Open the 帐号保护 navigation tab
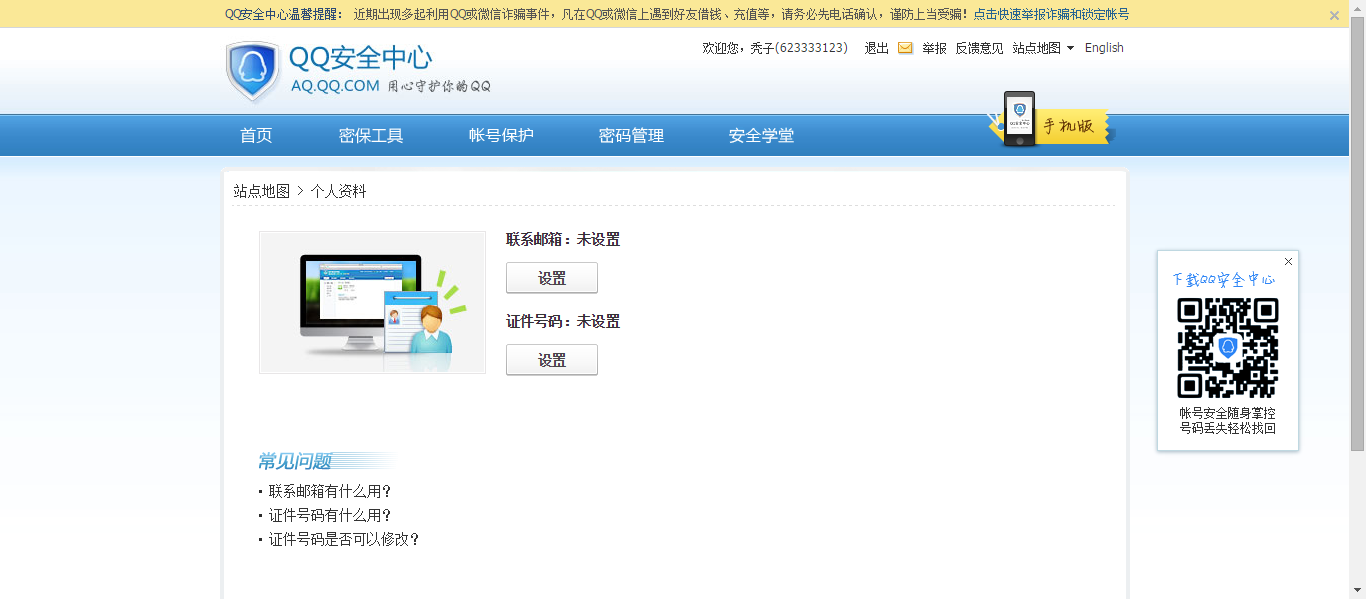The width and height of the screenshot is (1366, 599). [501, 136]
